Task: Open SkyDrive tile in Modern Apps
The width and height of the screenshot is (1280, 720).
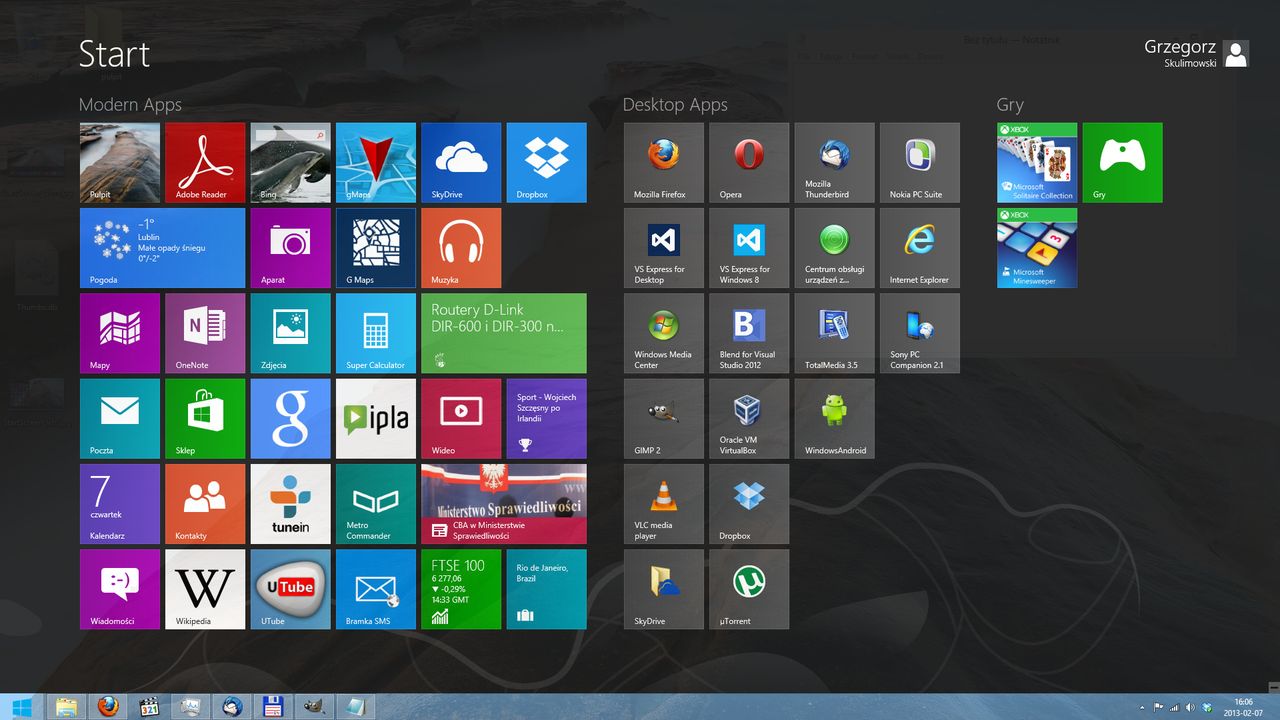Action: point(461,163)
